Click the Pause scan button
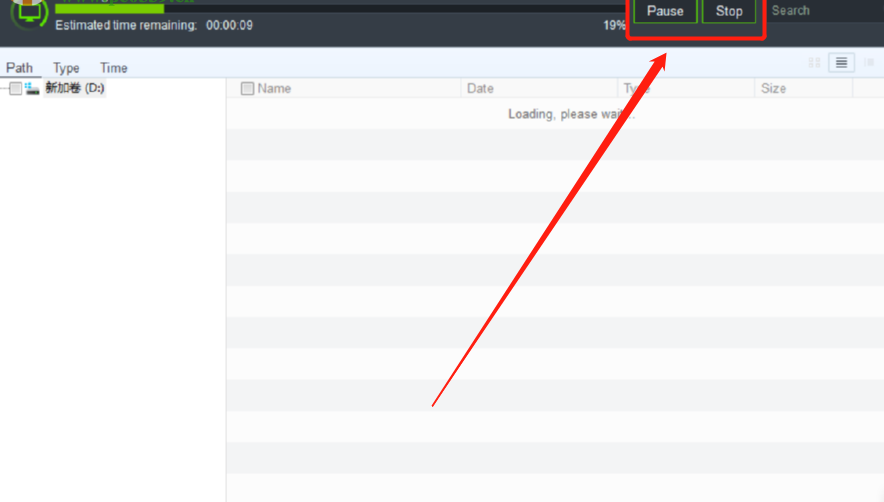Screen dimensions: 884x502 click(665, 11)
